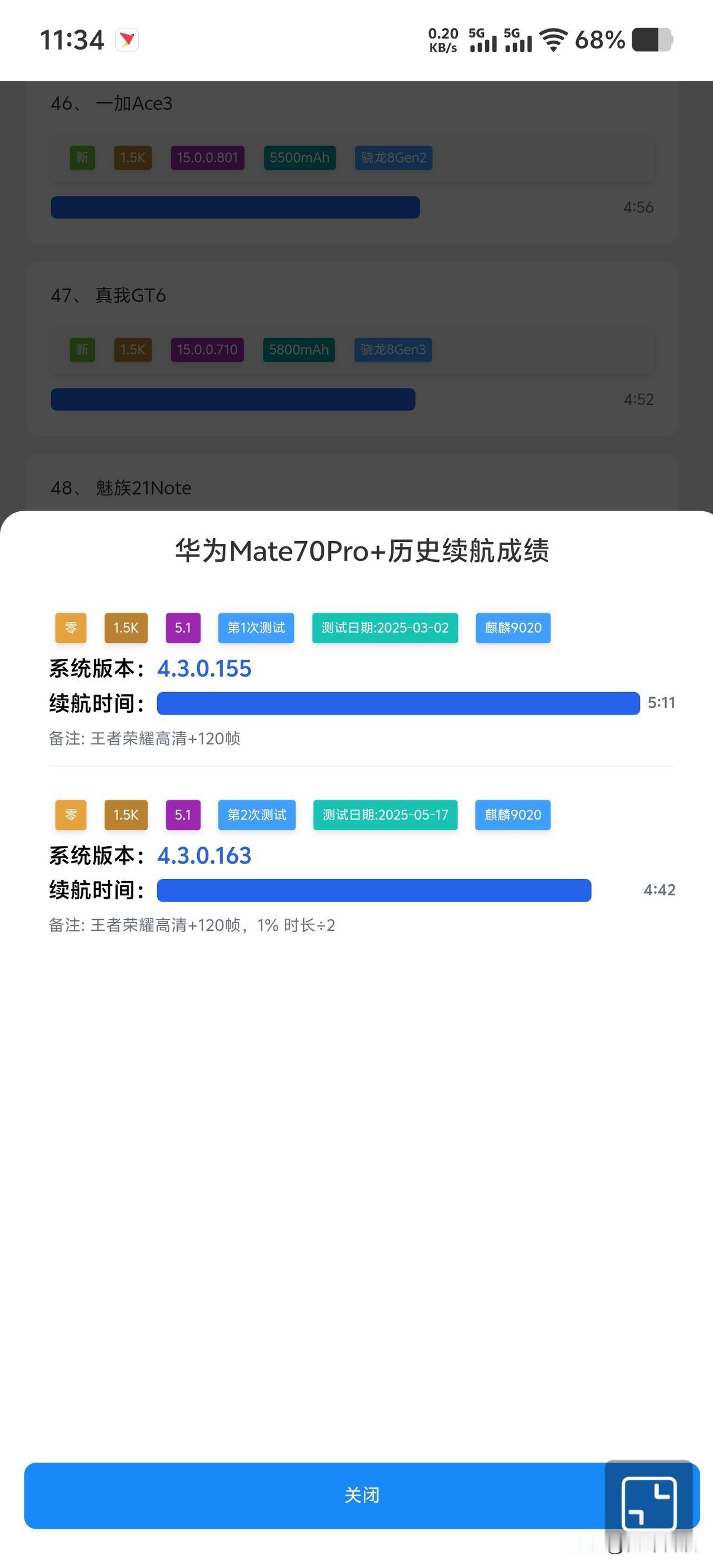Tap the 11:34 clock in status bar
Screen dimensions: 713x1568
click(72, 40)
